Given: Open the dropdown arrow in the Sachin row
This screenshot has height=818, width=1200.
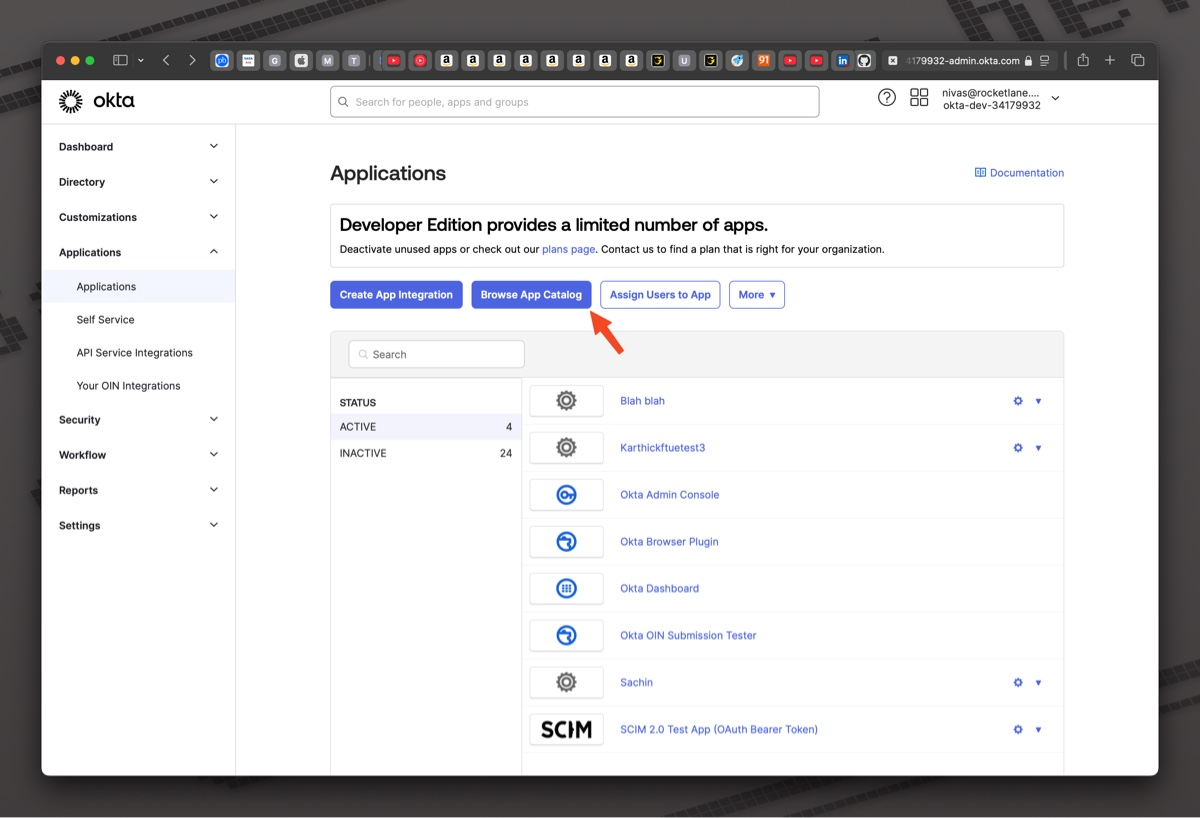Looking at the screenshot, I should 1038,683.
